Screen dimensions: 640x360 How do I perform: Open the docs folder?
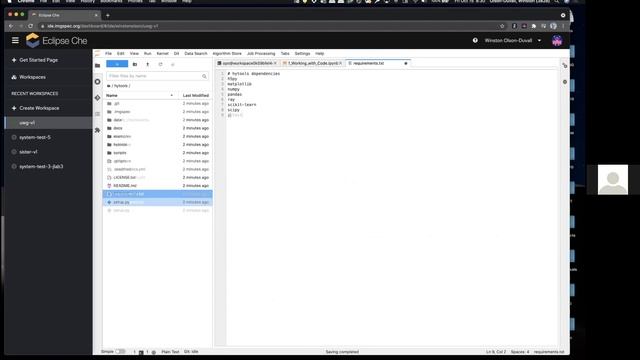(x=157, y=128)
